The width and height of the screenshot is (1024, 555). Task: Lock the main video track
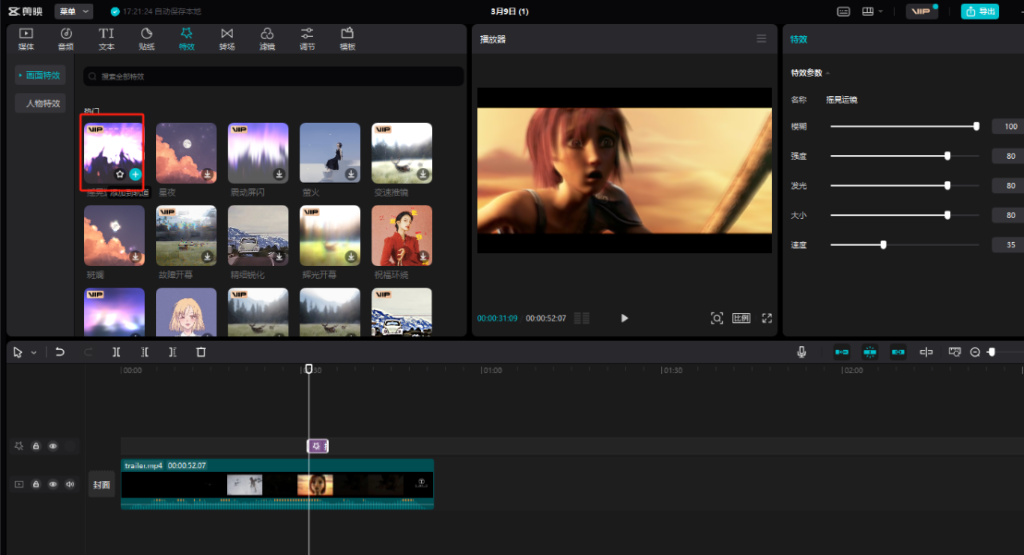[36, 484]
